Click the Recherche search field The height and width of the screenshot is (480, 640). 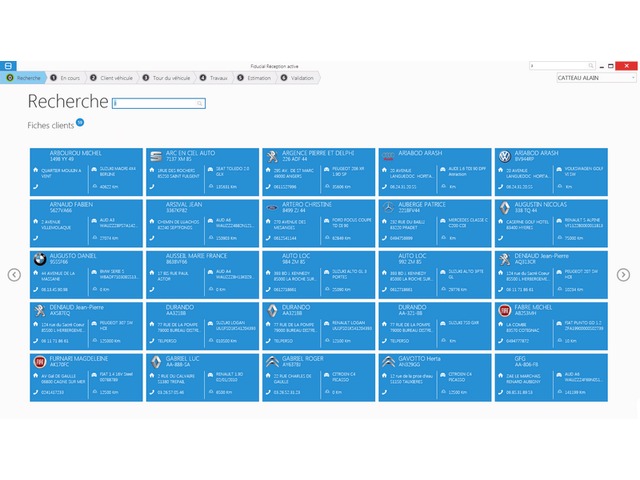pyautogui.click(x=159, y=103)
